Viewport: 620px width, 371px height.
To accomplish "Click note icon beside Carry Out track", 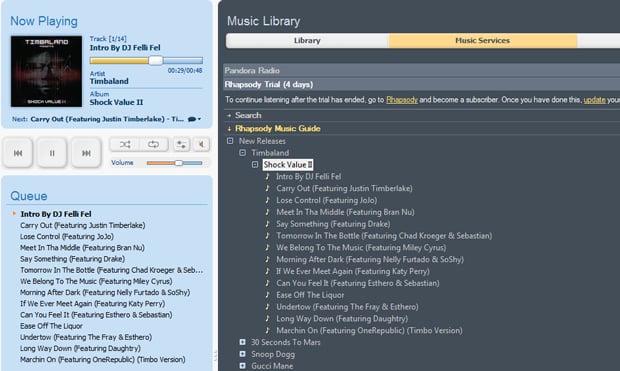I will (x=268, y=188).
